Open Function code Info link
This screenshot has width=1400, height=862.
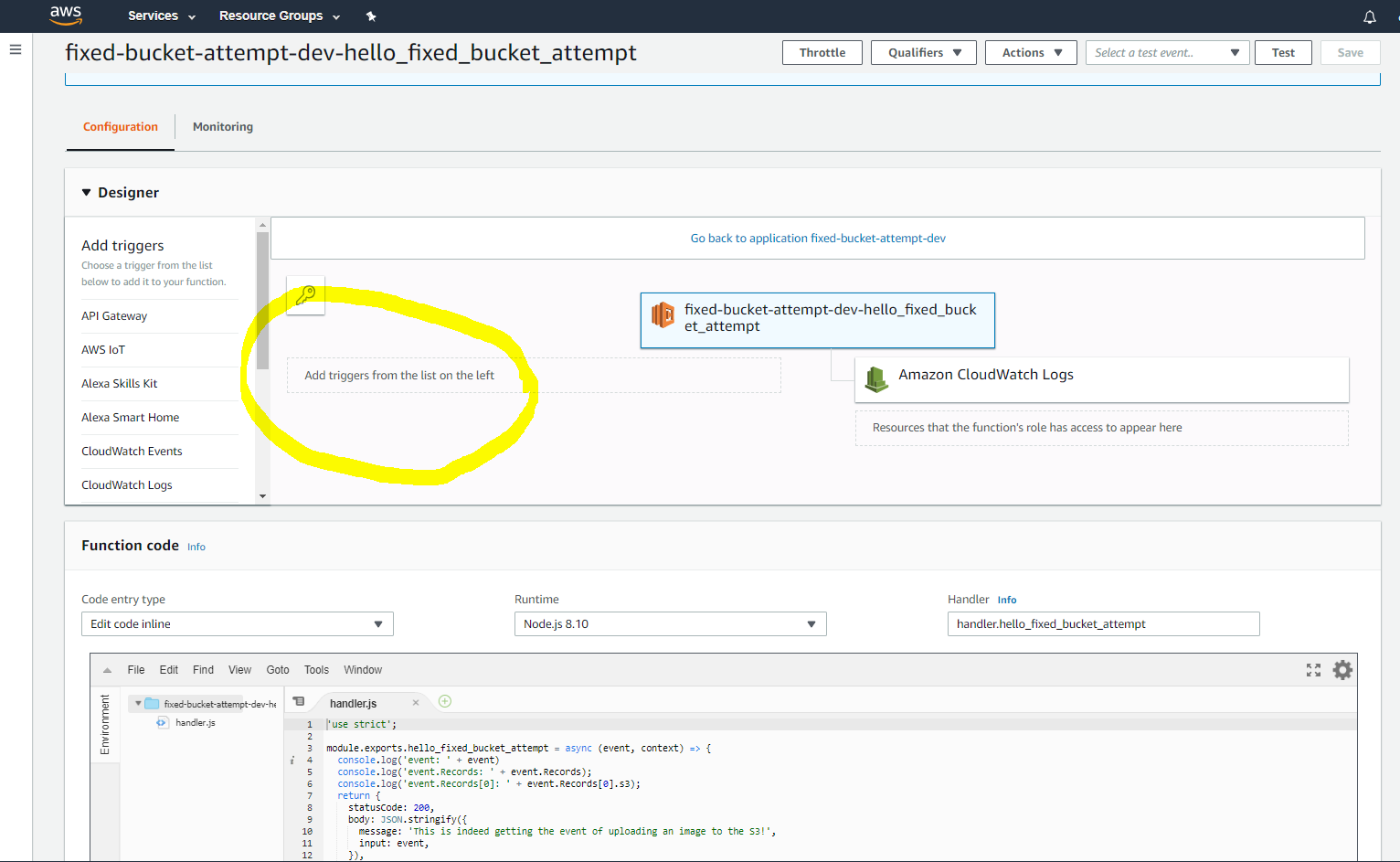pos(196,547)
